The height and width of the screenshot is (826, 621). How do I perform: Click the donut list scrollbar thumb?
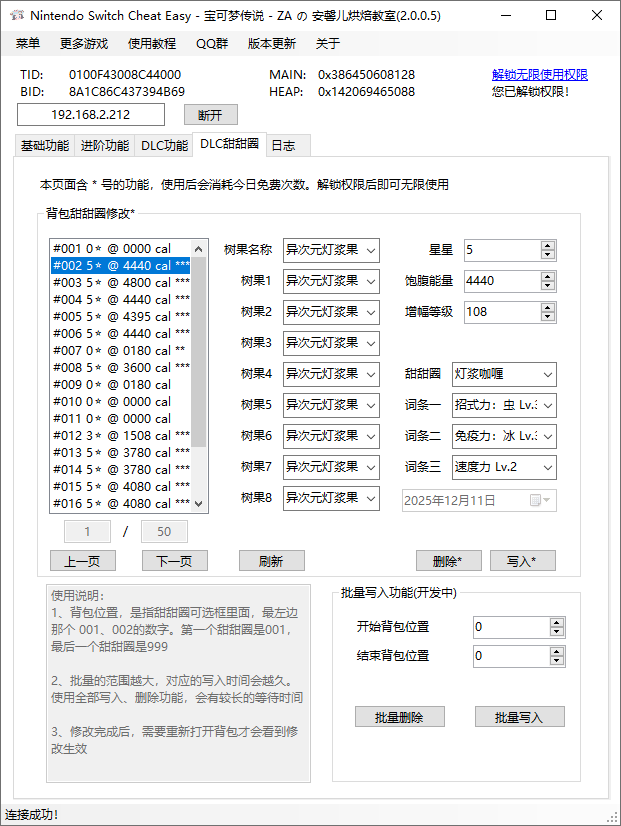tap(198, 351)
